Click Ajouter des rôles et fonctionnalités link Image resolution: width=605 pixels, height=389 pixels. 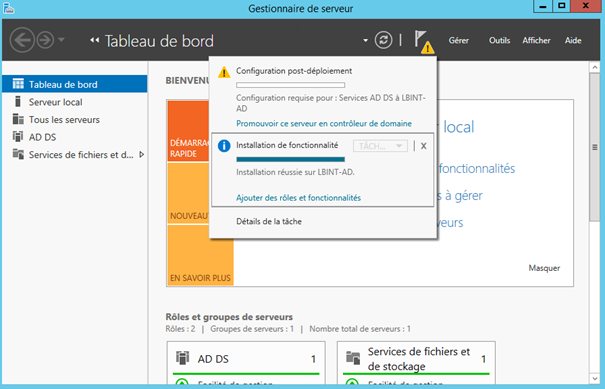click(x=298, y=198)
